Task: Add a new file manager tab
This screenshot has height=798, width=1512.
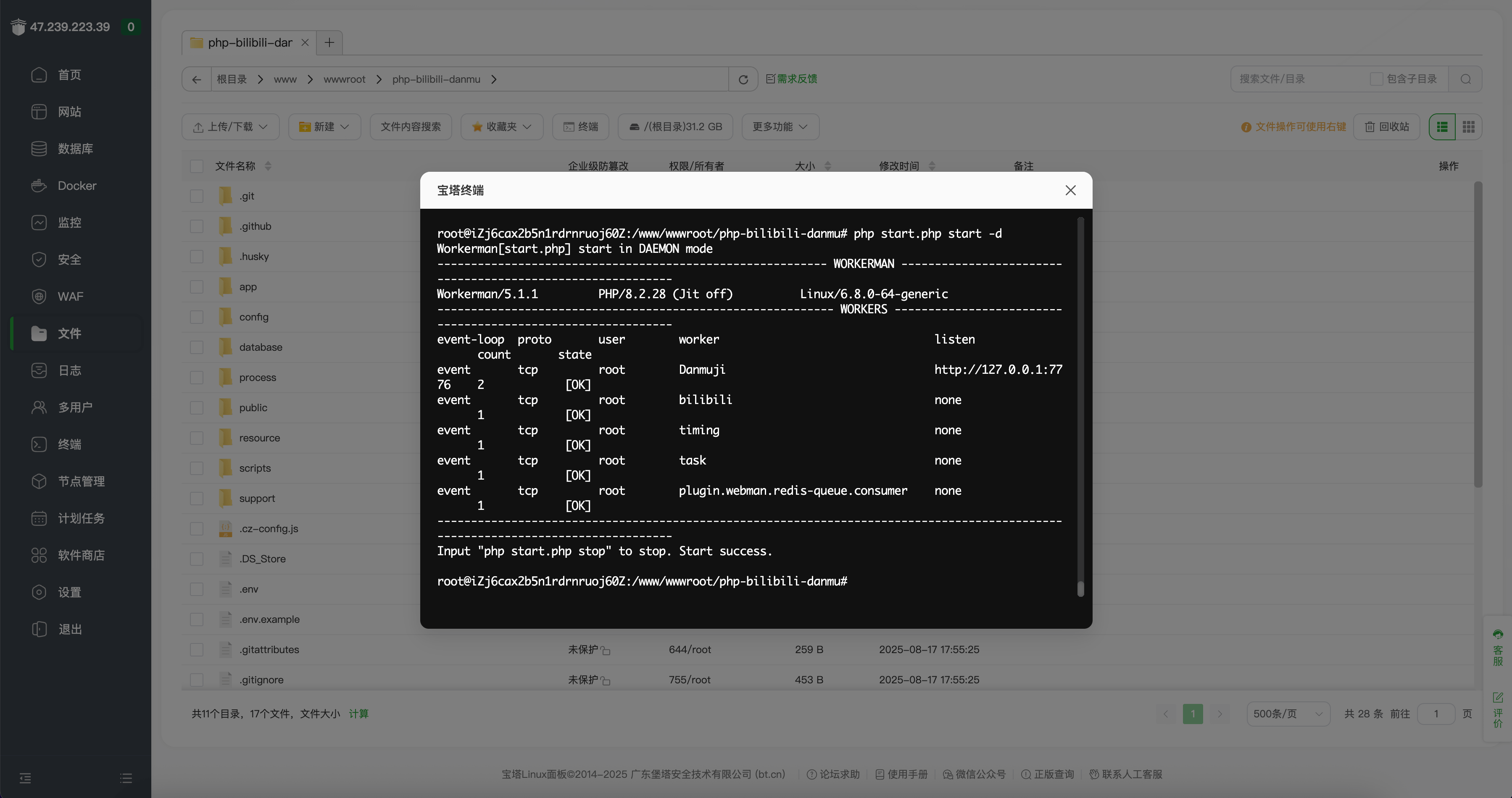Action: [x=329, y=42]
